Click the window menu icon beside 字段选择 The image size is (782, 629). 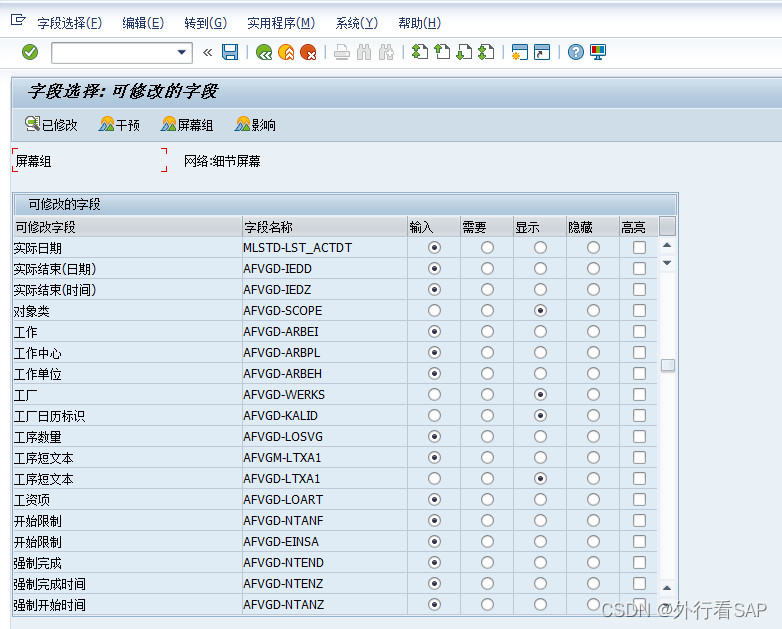pyautogui.click(x=18, y=20)
